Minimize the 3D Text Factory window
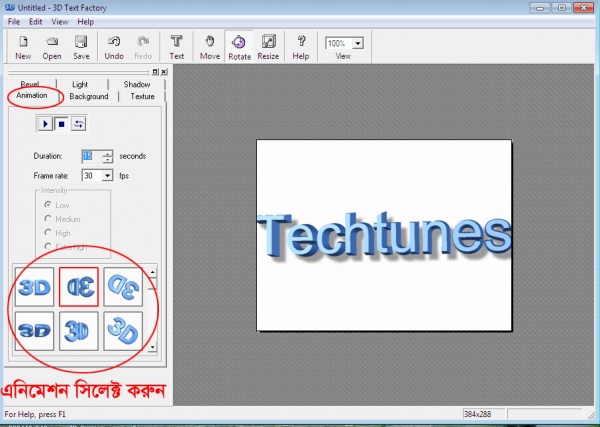600x427 pixels. coord(540,8)
